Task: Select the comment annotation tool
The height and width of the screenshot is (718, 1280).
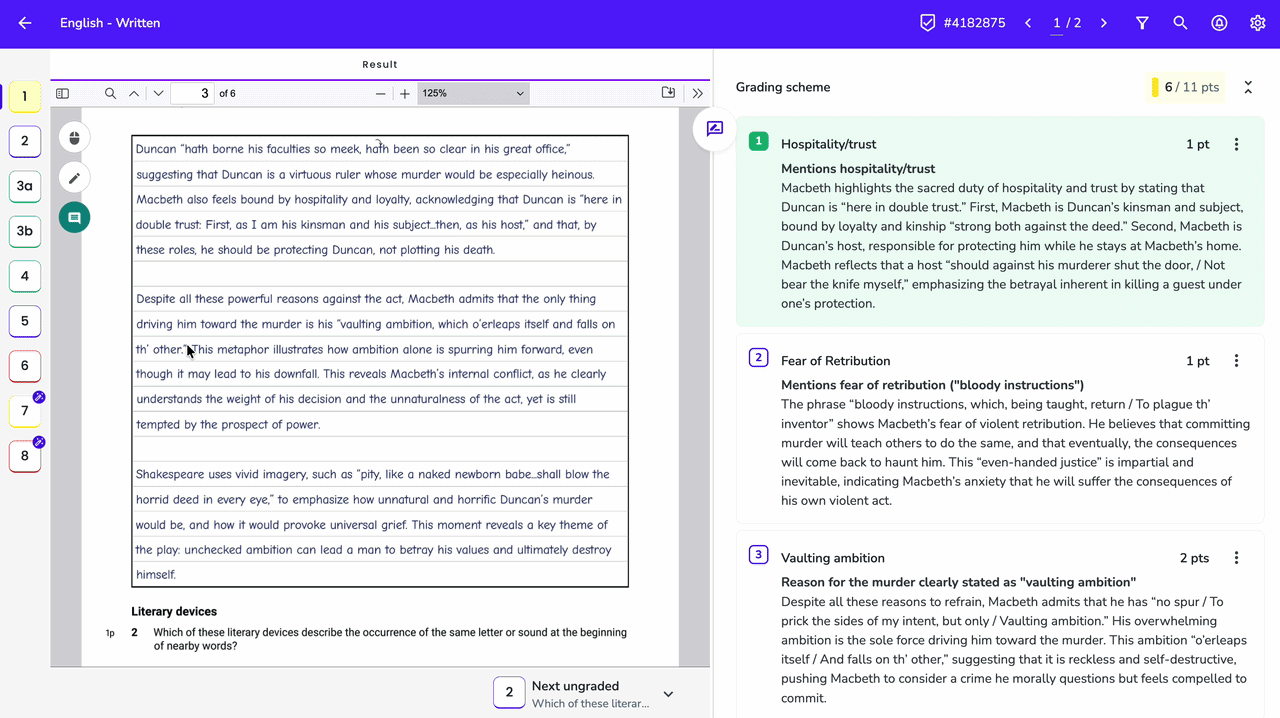Action: [74, 218]
